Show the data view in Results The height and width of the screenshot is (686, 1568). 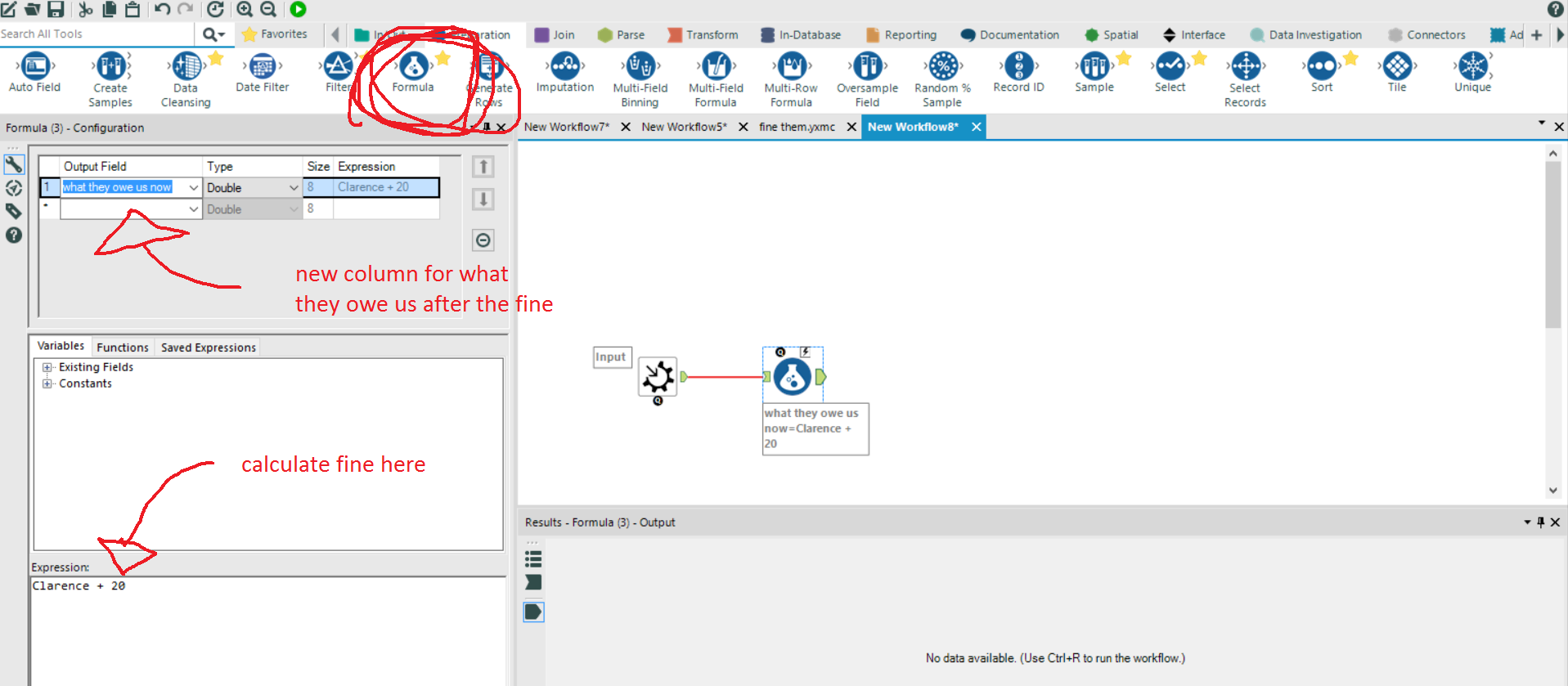(x=533, y=612)
